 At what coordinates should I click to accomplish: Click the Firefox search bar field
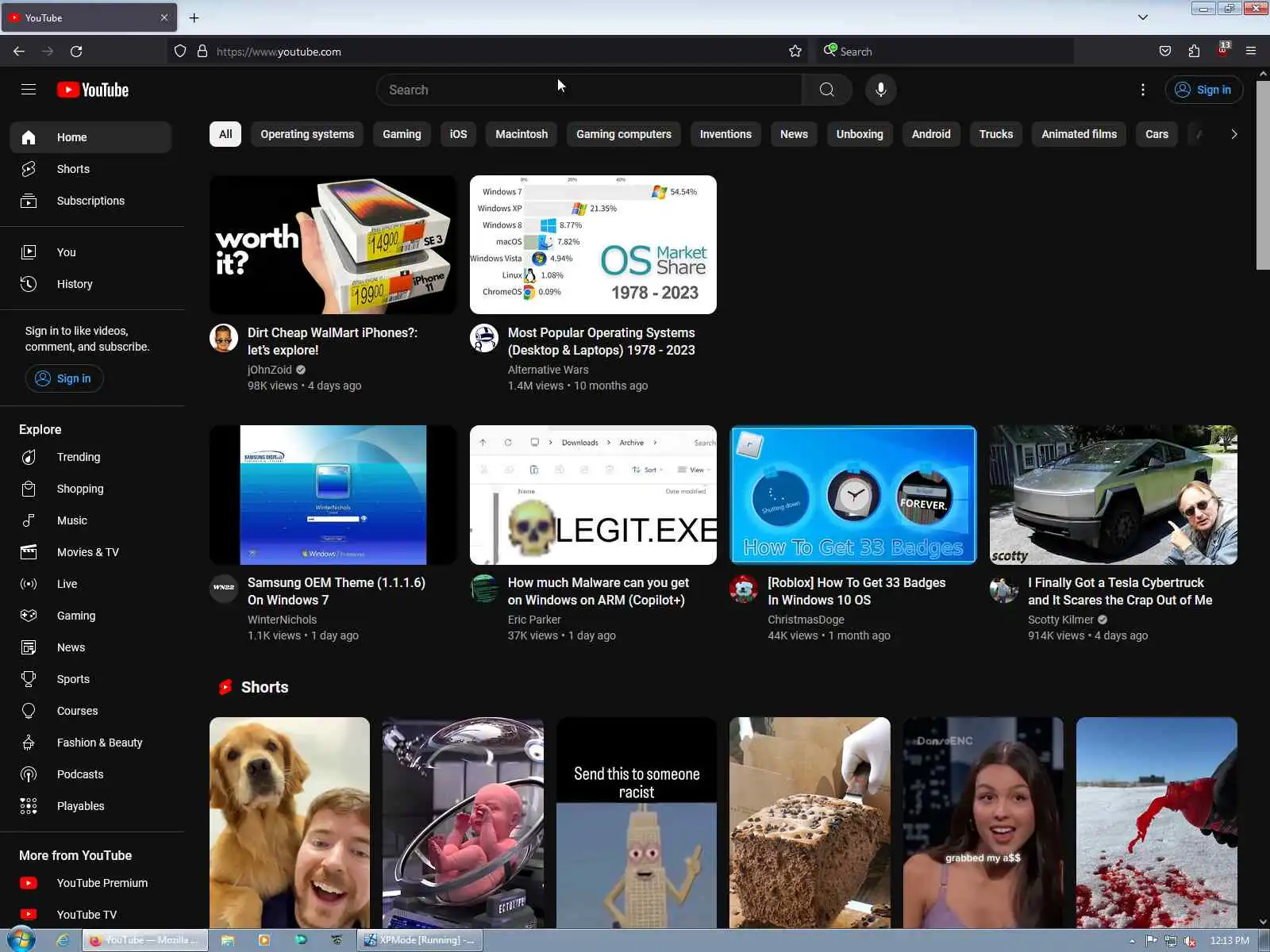(945, 52)
